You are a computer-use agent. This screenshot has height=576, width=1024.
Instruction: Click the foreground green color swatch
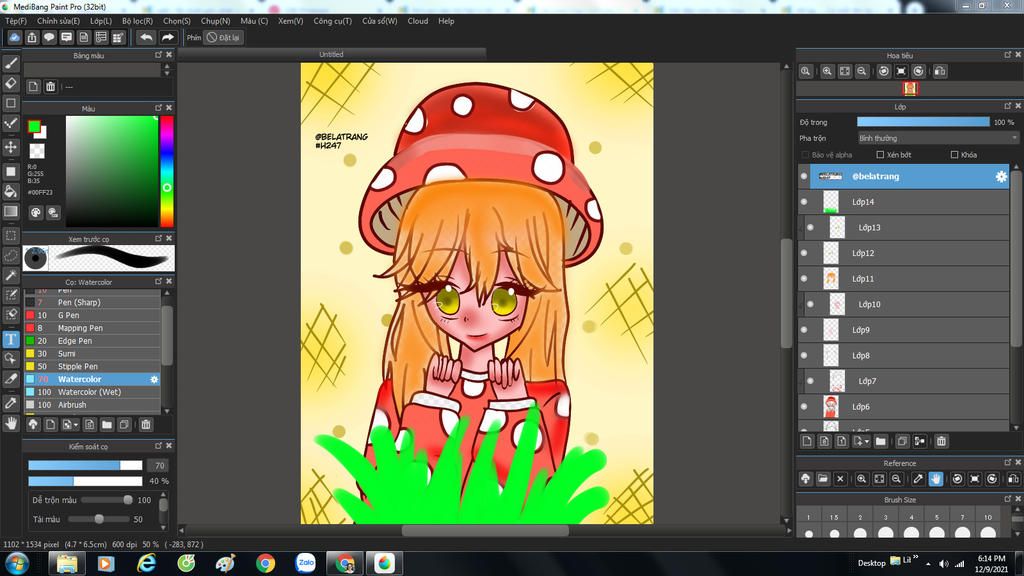(34, 126)
